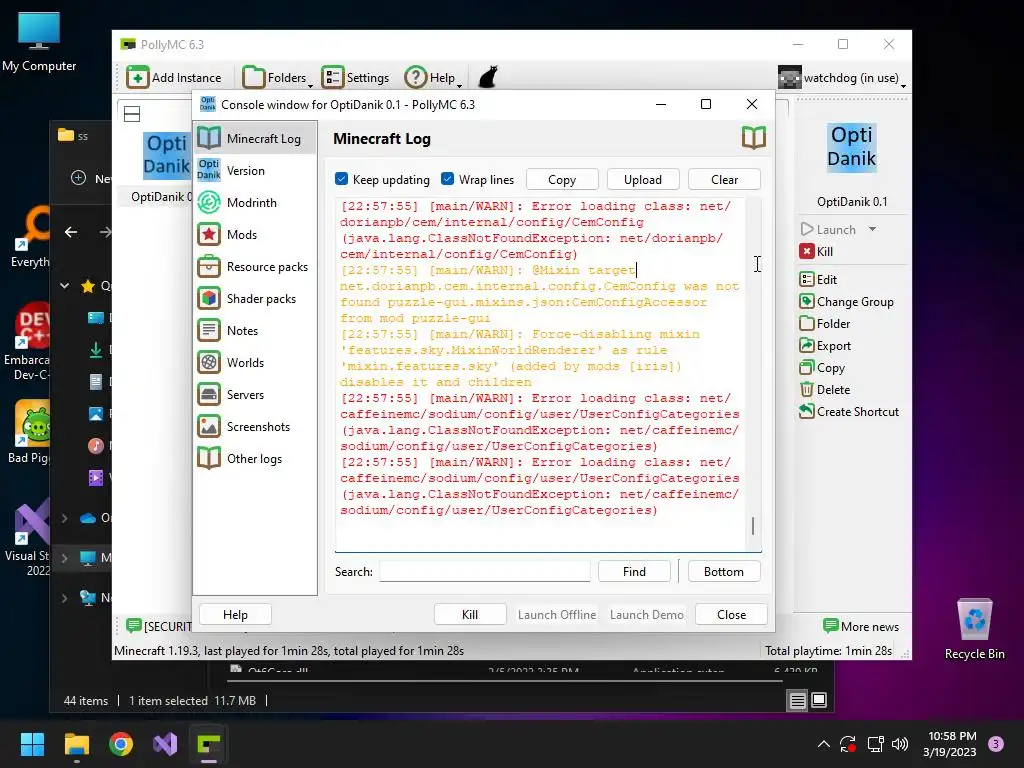The width and height of the screenshot is (1024, 768).
Task: Open Help in the console window
Action: tap(235, 615)
